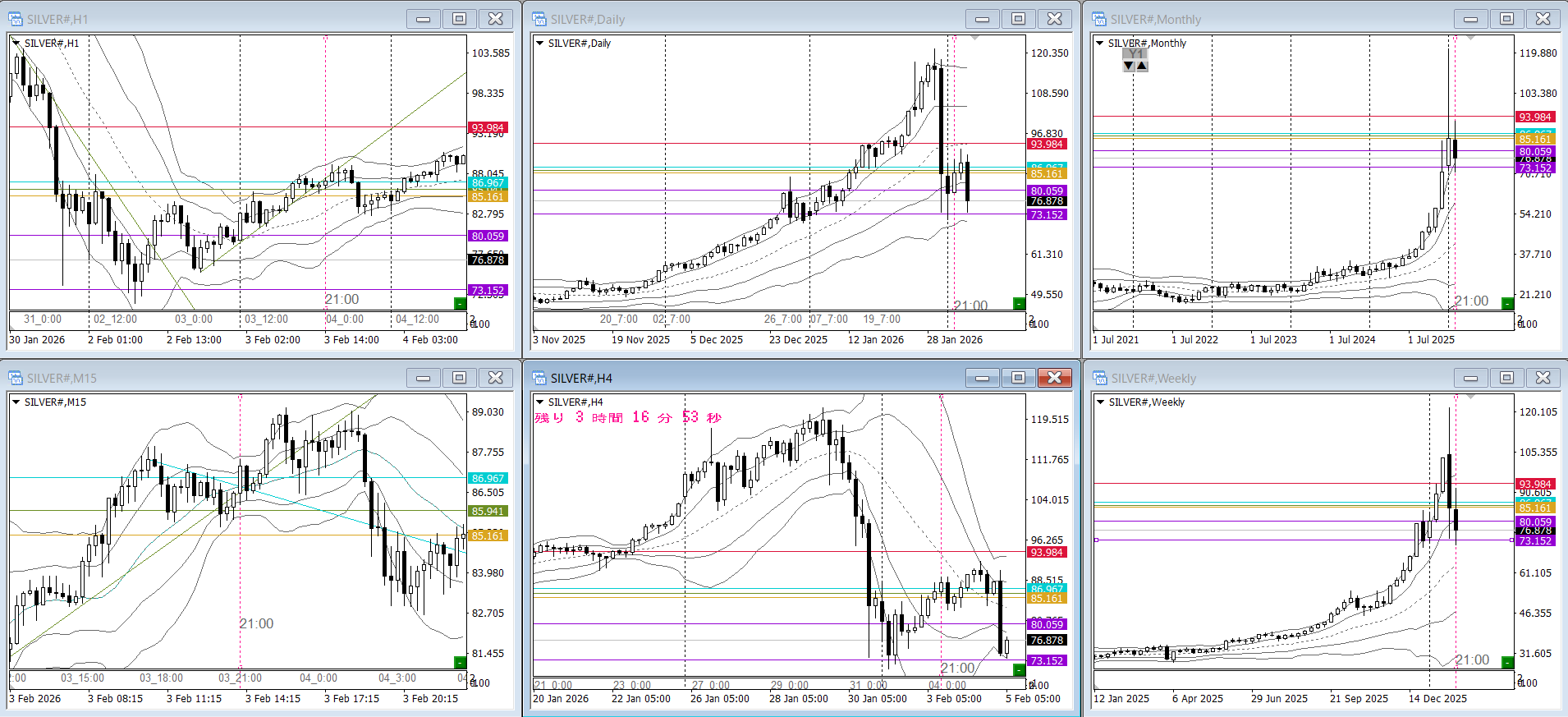The image size is (1568, 717).
Task: Click the chart icon in SILVER#,Weekly title bar
Action: [x=1099, y=378]
